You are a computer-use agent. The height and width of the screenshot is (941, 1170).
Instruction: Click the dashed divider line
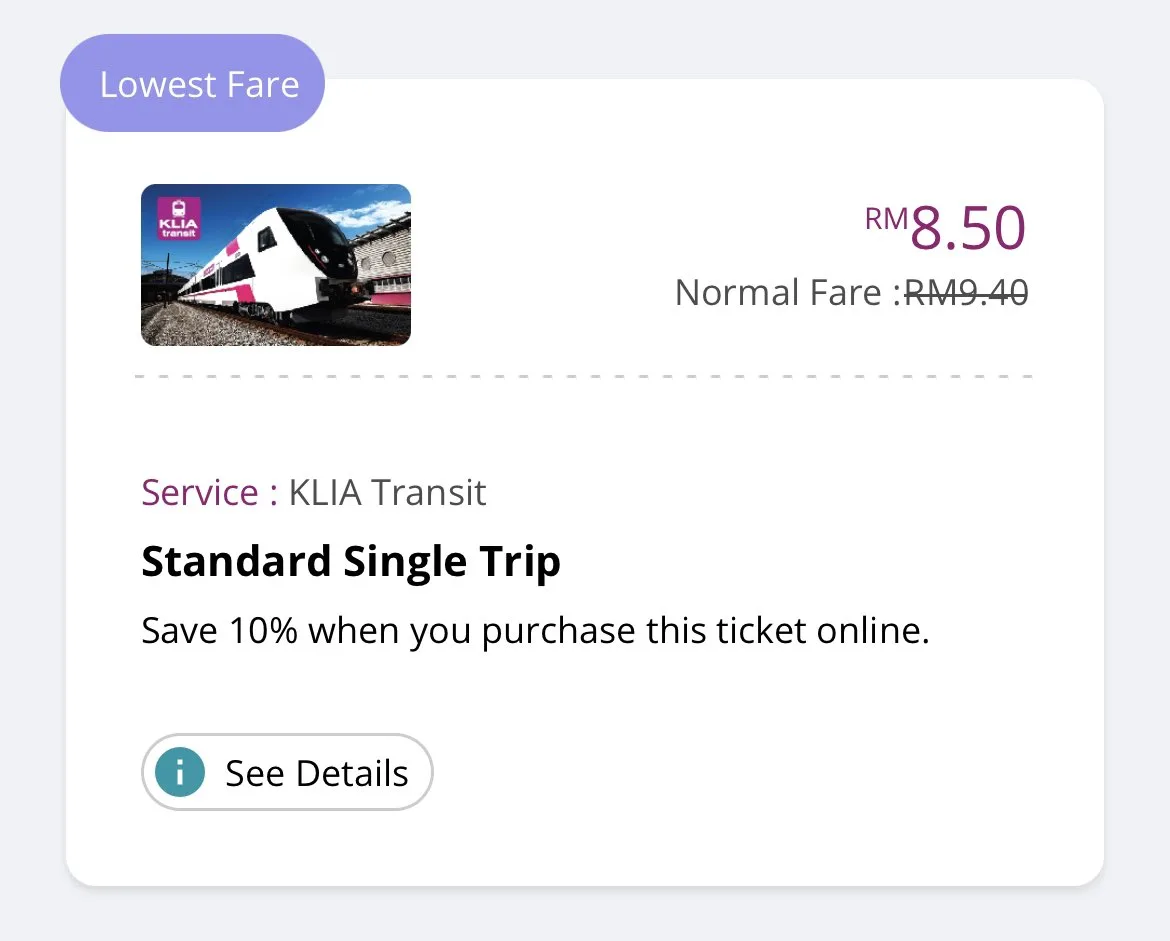[584, 377]
